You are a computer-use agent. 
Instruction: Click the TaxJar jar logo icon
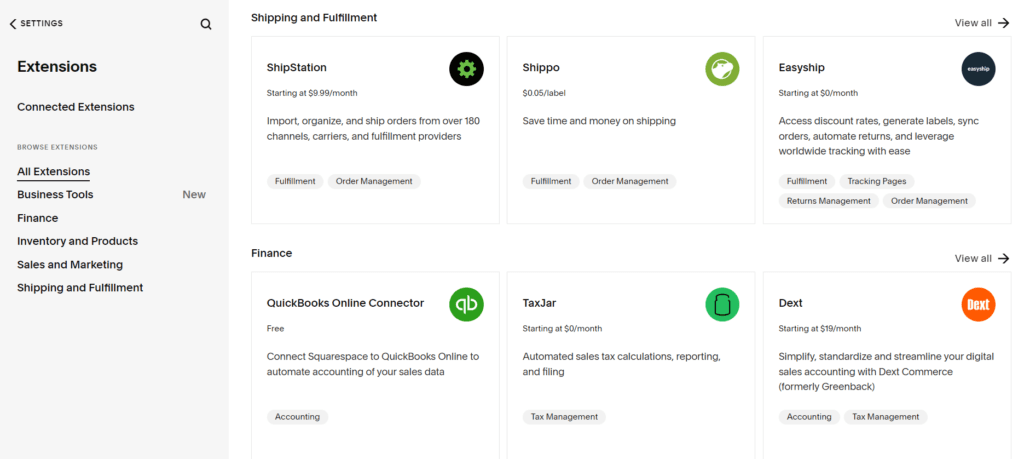(x=722, y=304)
